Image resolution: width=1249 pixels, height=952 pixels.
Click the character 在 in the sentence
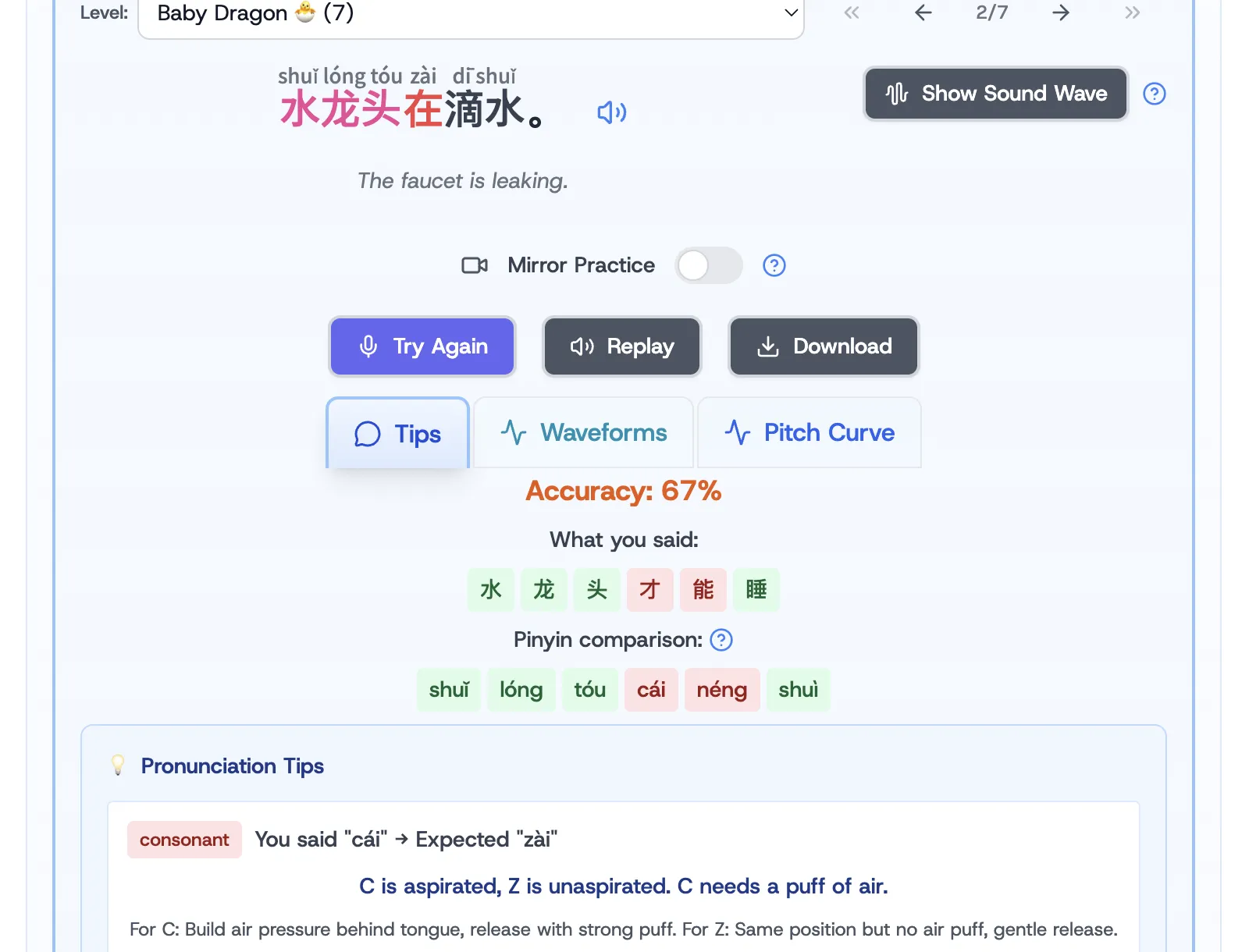pos(422,109)
